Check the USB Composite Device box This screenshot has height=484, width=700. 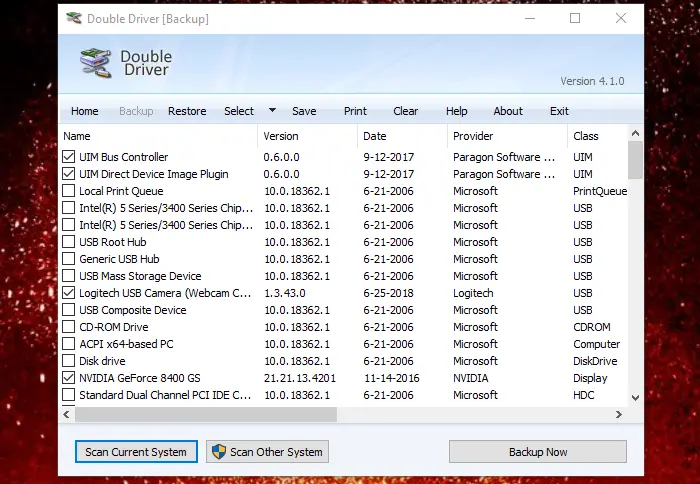click(68, 310)
